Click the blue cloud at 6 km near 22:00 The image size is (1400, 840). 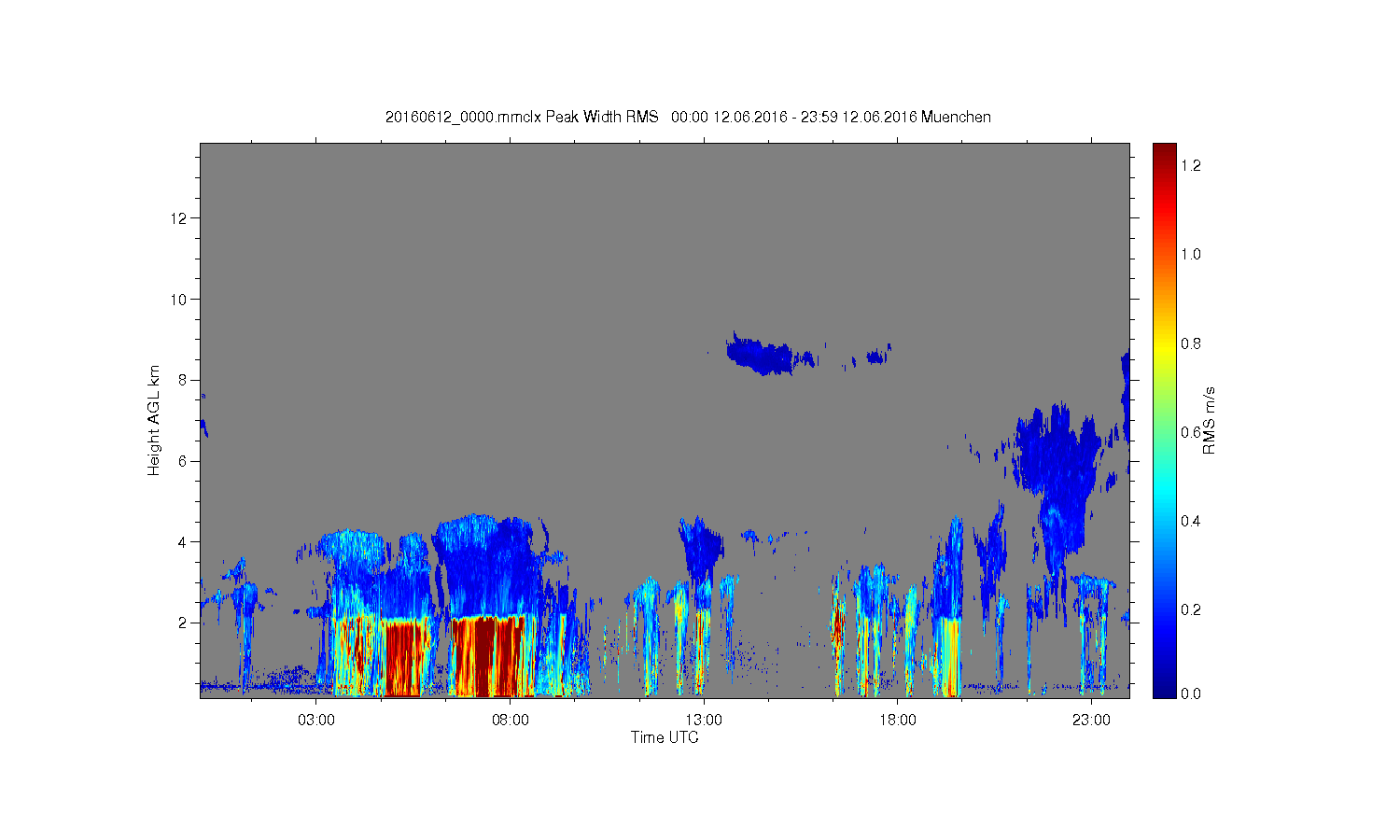click(1059, 457)
